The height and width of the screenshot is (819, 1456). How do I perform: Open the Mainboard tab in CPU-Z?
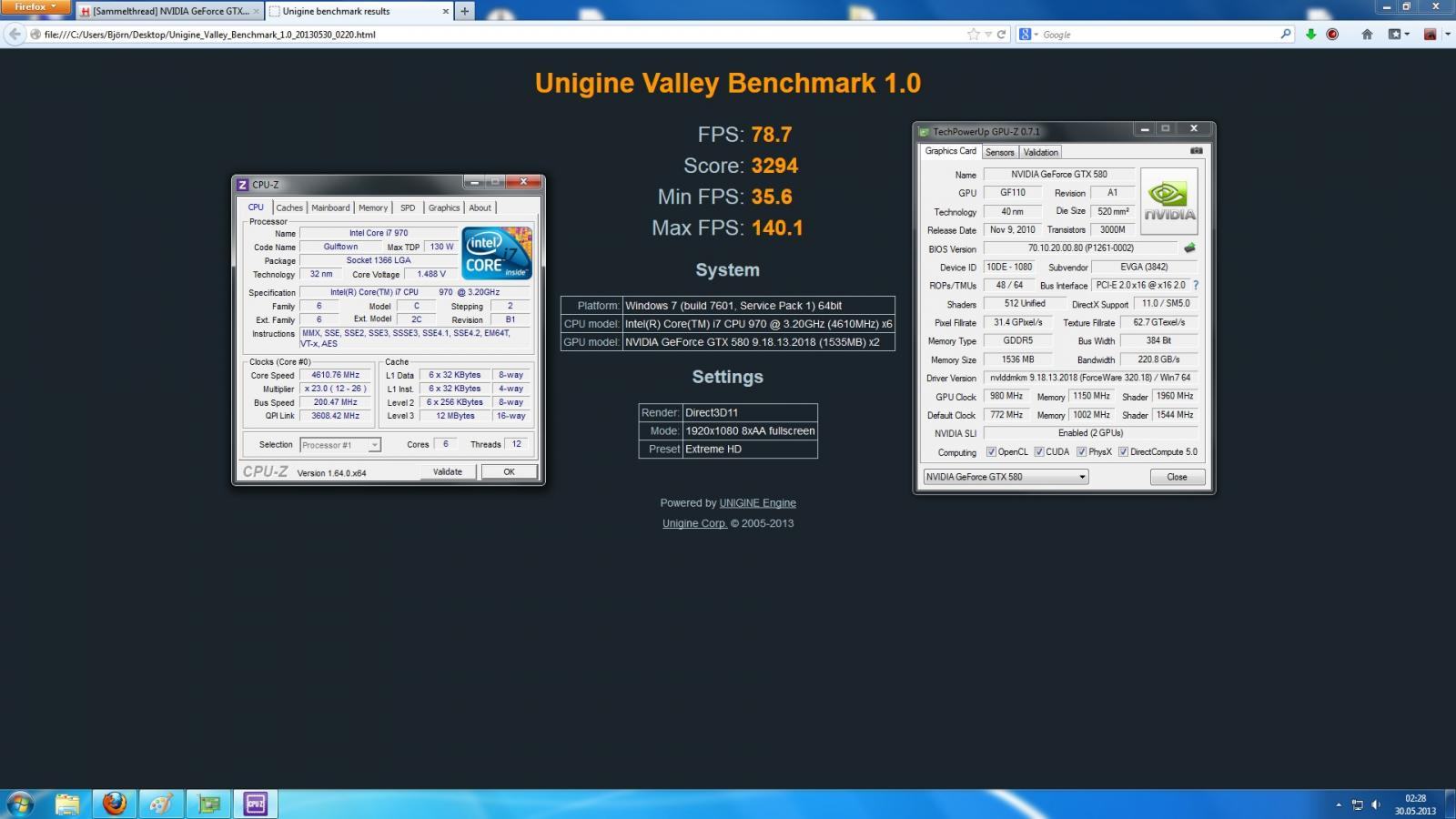pyautogui.click(x=330, y=207)
